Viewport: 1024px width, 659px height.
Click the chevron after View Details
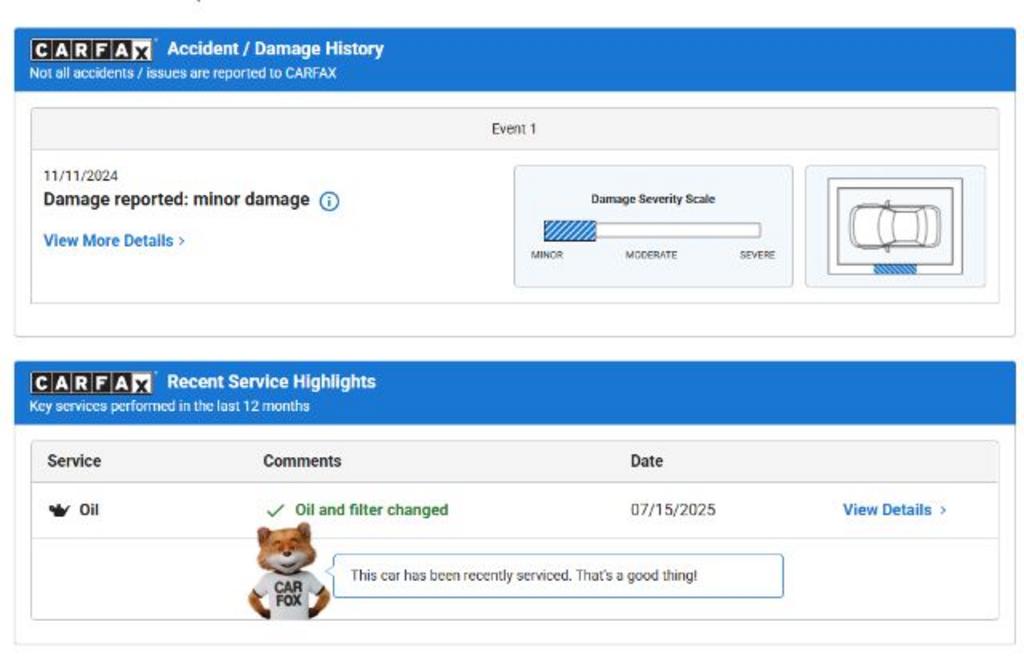point(942,510)
